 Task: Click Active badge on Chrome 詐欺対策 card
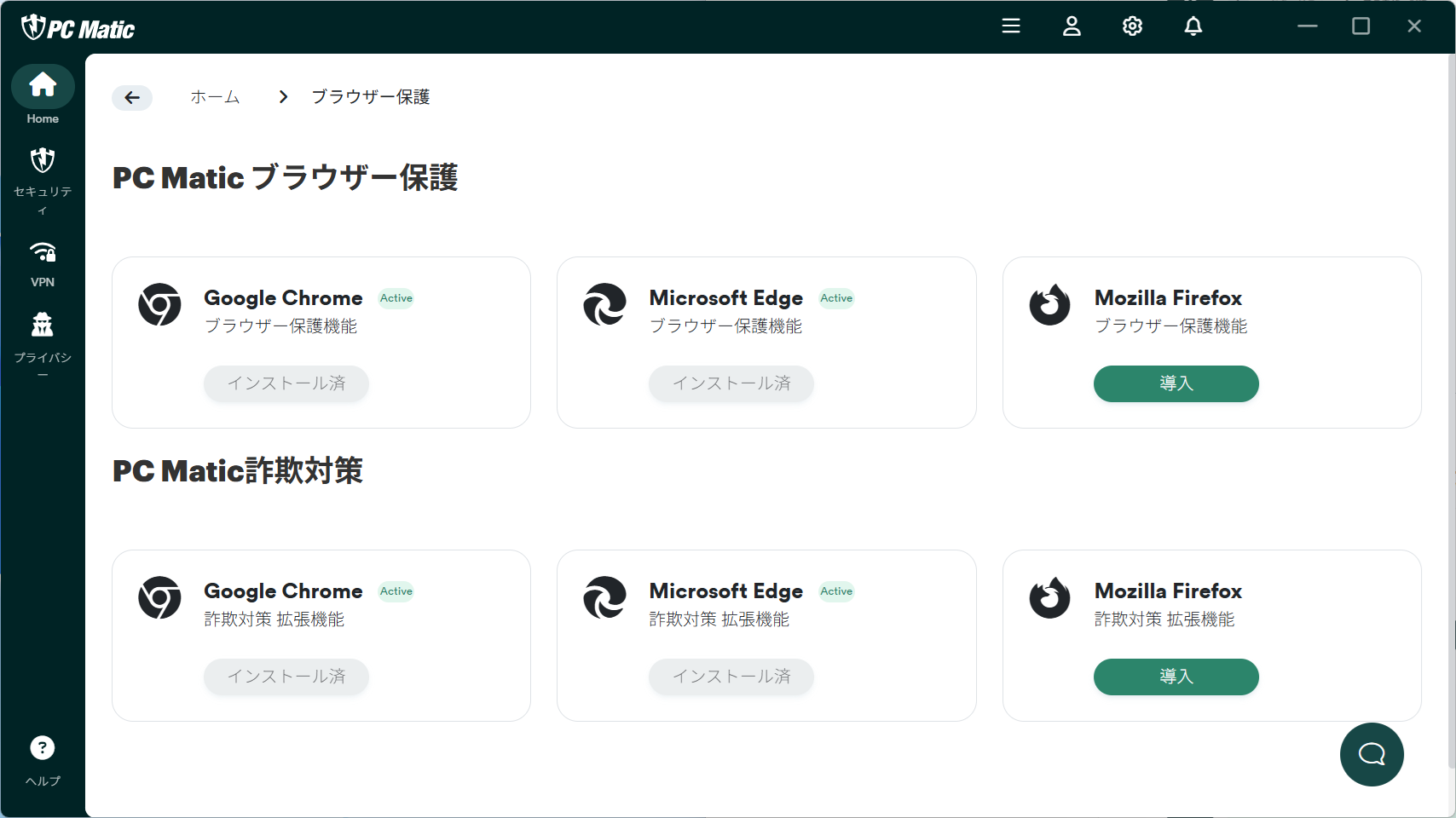point(396,591)
